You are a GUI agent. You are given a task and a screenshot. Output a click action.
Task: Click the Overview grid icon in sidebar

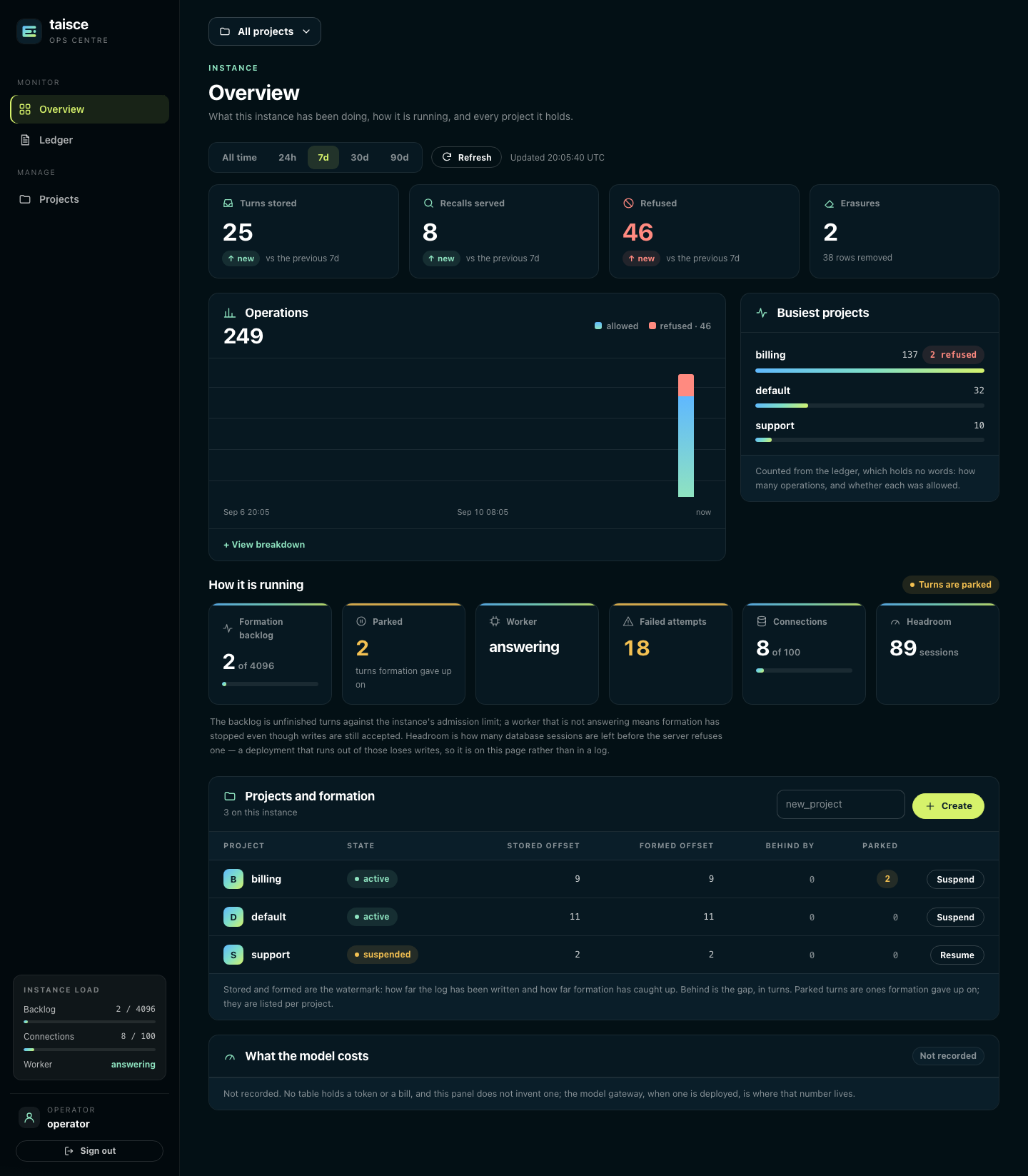(x=25, y=109)
